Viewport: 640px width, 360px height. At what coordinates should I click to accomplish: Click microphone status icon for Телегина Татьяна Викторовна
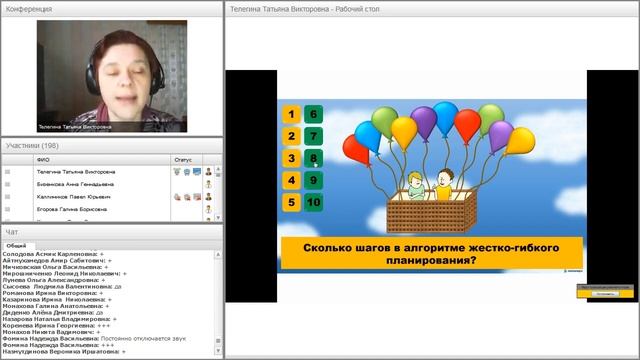pyautogui.click(x=177, y=172)
